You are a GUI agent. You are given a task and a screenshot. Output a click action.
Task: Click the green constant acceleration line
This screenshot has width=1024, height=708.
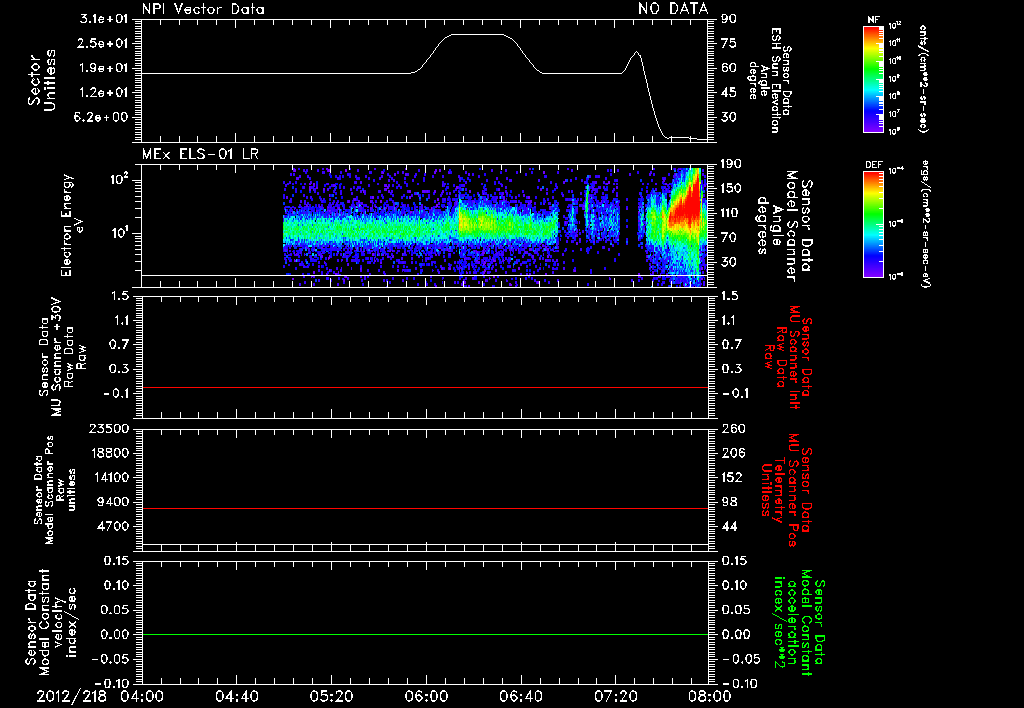[424, 634]
